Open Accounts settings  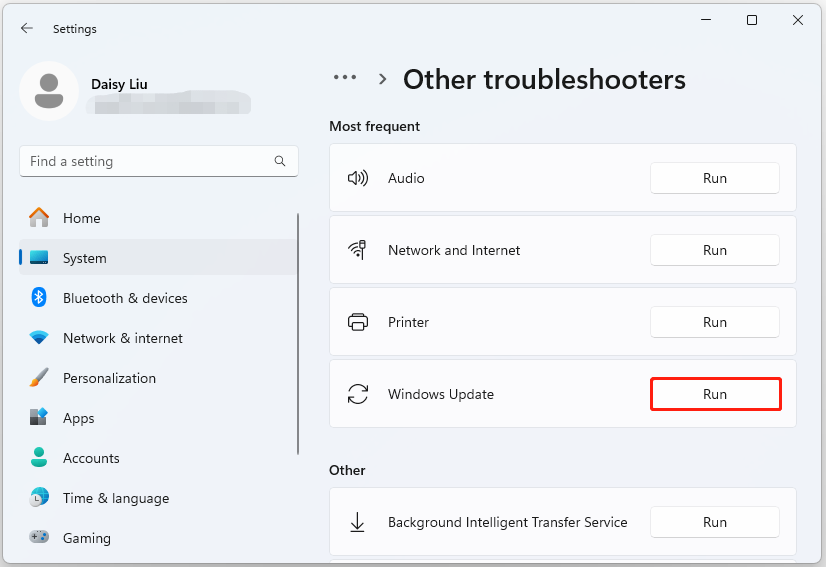click(x=91, y=458)
